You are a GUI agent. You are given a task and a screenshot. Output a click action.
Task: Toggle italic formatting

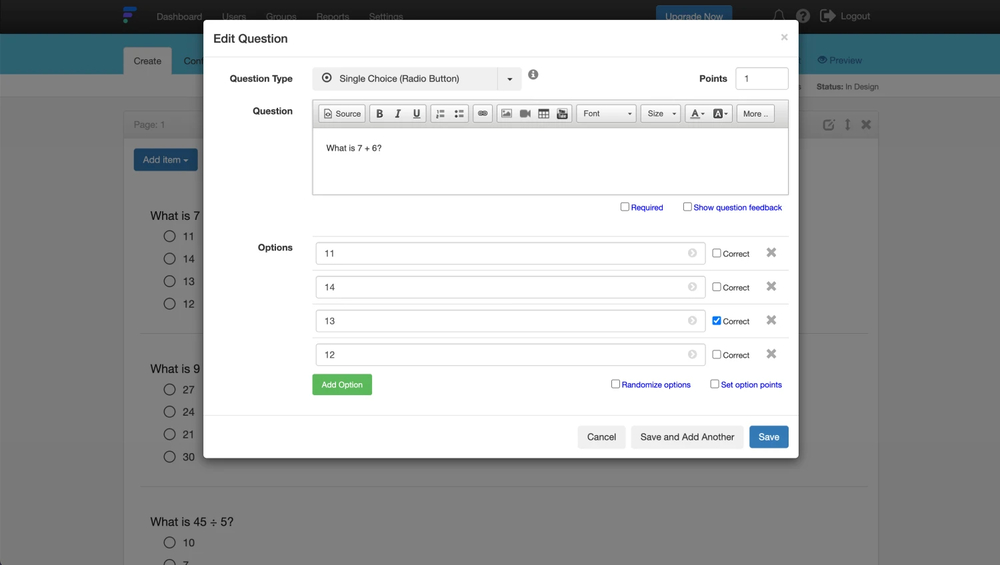398,114
